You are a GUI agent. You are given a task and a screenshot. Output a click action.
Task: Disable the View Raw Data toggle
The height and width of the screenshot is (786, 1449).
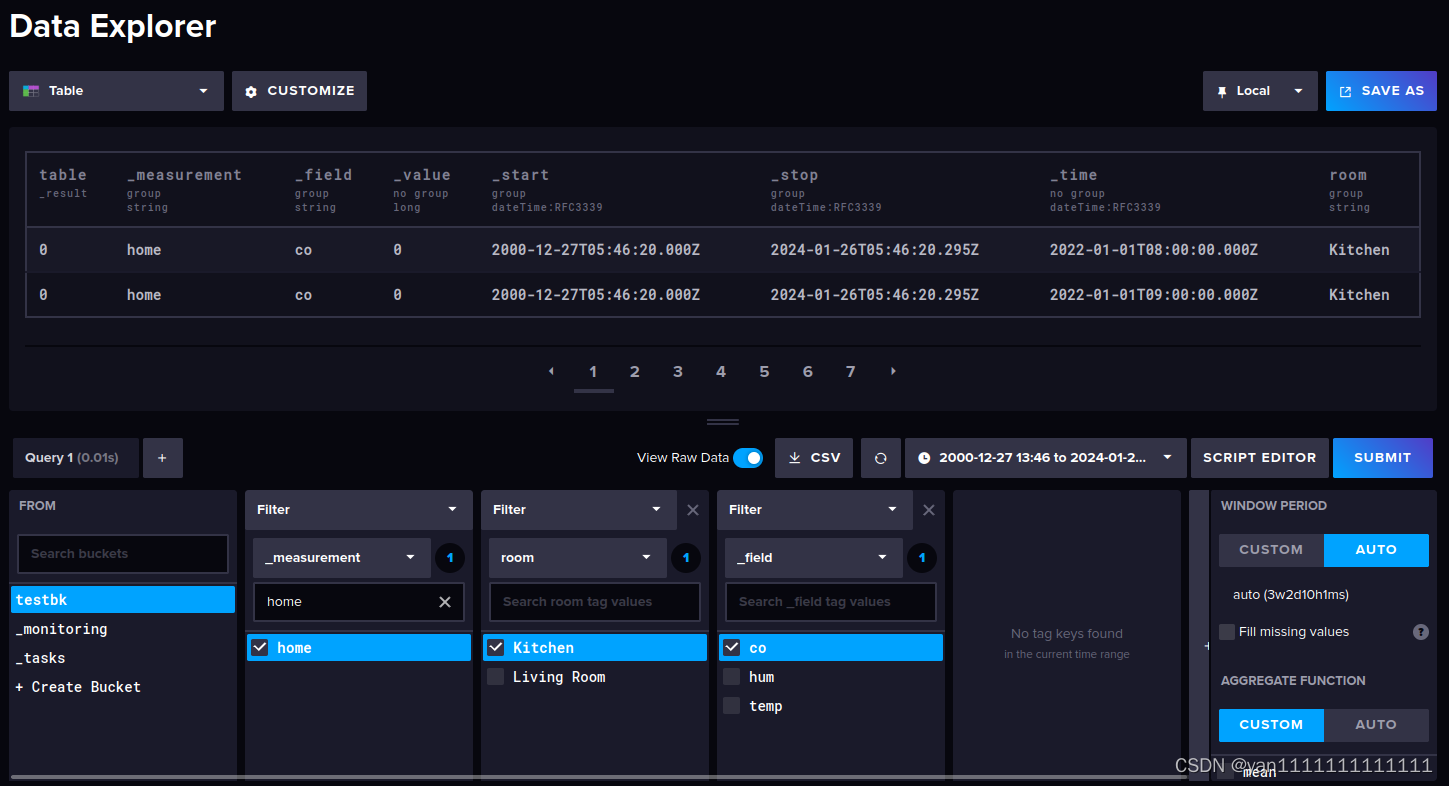[x=747, y=457]
